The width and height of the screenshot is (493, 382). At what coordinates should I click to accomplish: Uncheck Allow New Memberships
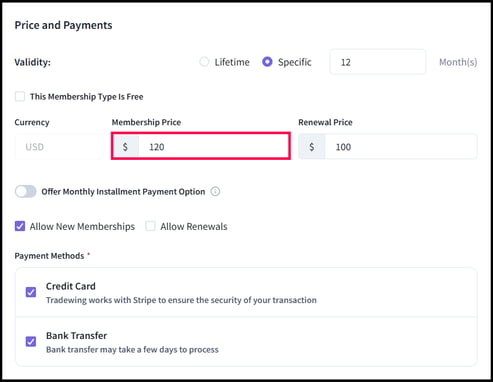click(x=20, y=226)
